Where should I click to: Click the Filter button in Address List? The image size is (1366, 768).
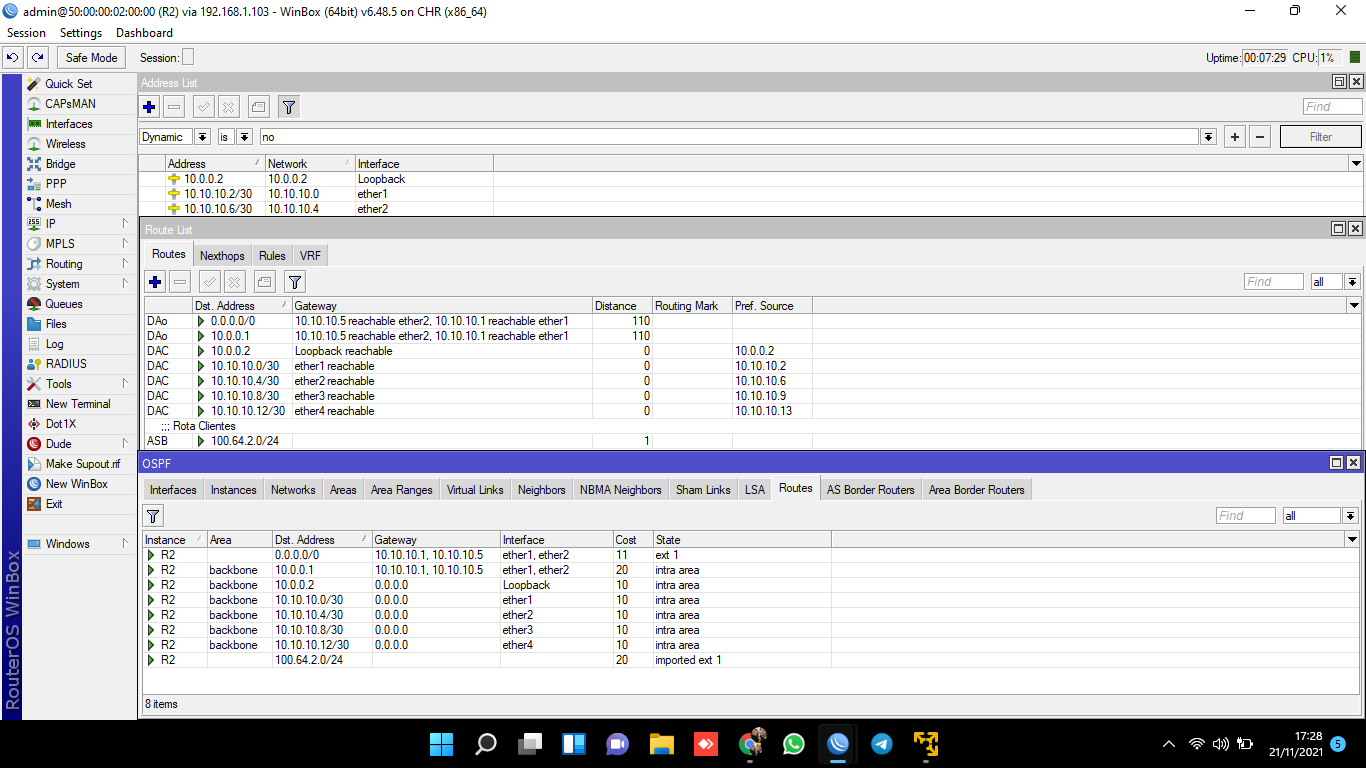pos(1321,137)
